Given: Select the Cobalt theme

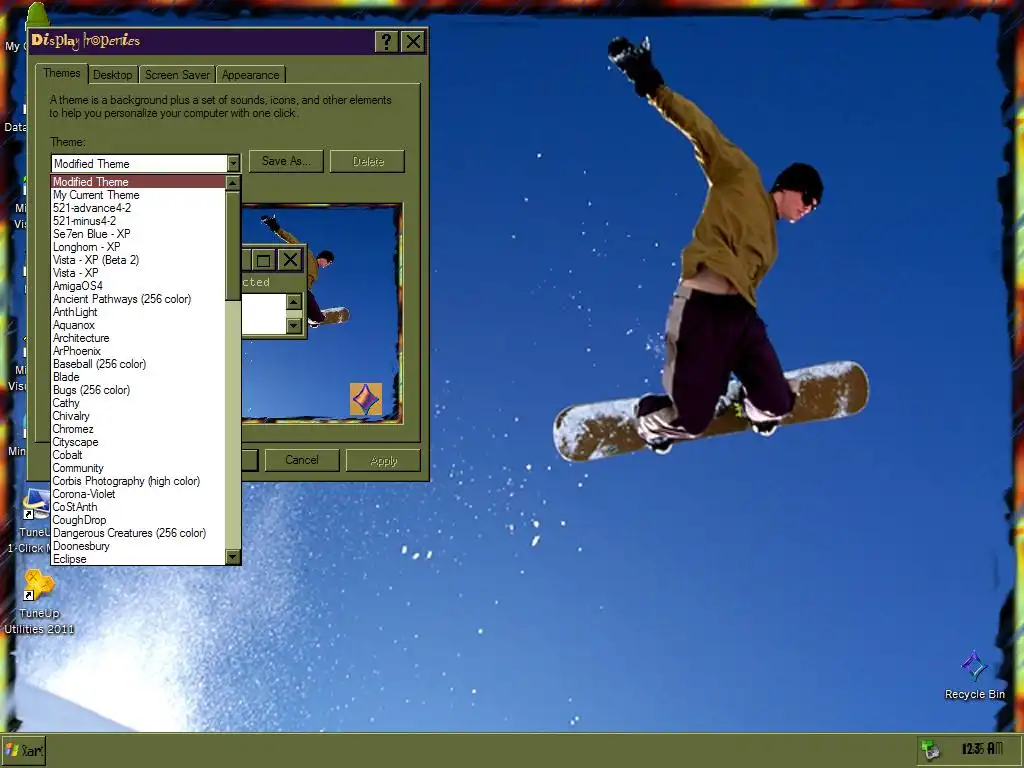Looking at the screenshot, I should tap(138, 455).
